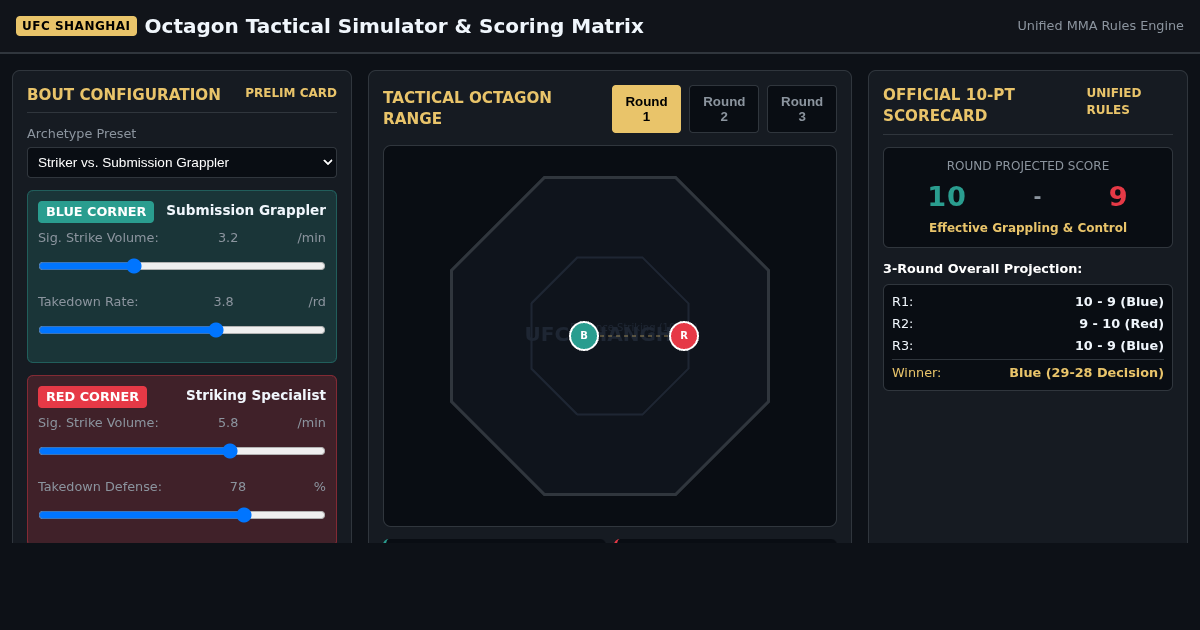The image size is (1200, 630).
Task: Select the Round 1 tab
Action: coord(646,109)
